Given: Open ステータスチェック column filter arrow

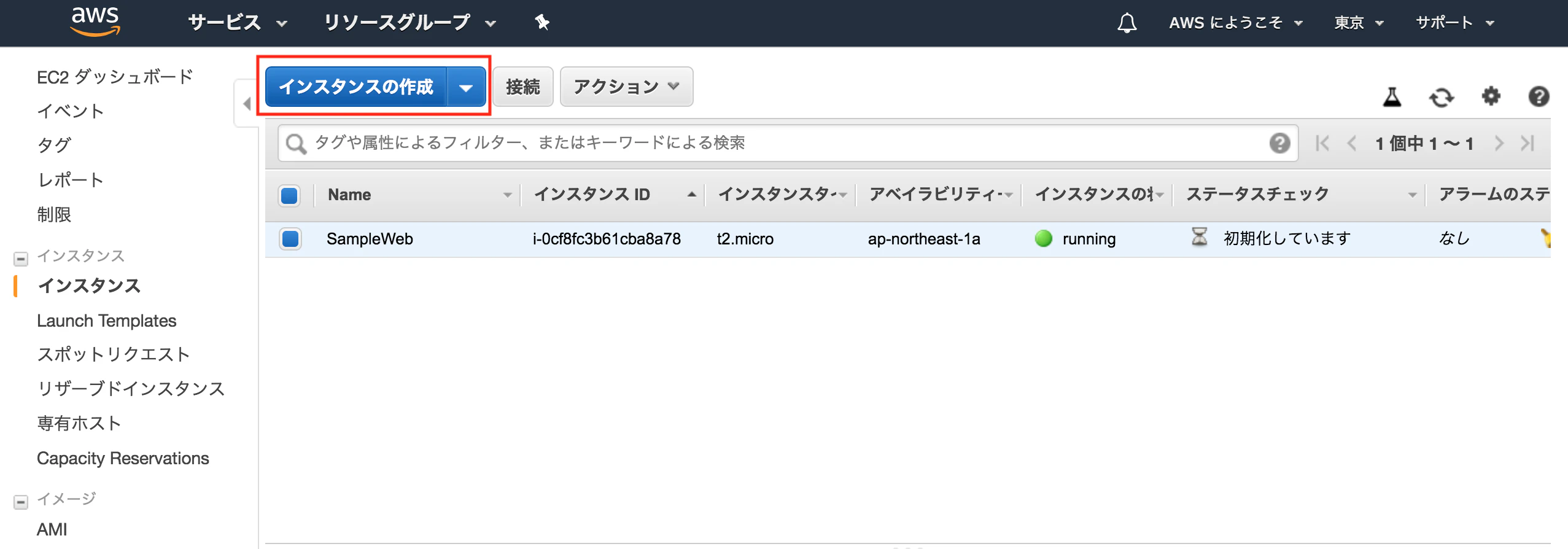Looking at the screenshot, I should coord(1412,195).
